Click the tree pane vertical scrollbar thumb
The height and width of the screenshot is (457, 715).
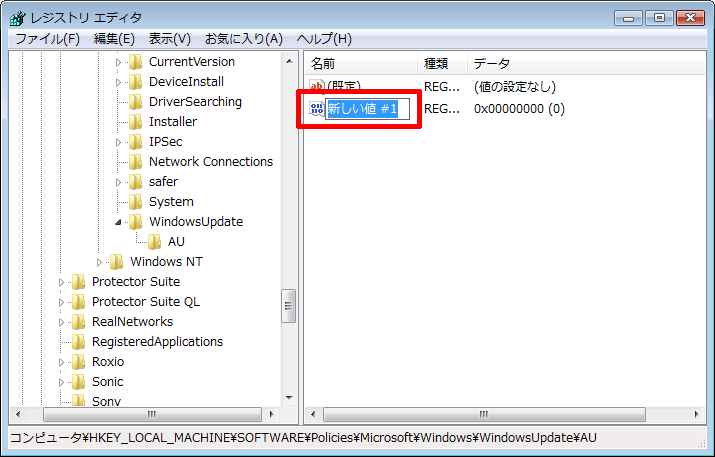pos(288,306)
